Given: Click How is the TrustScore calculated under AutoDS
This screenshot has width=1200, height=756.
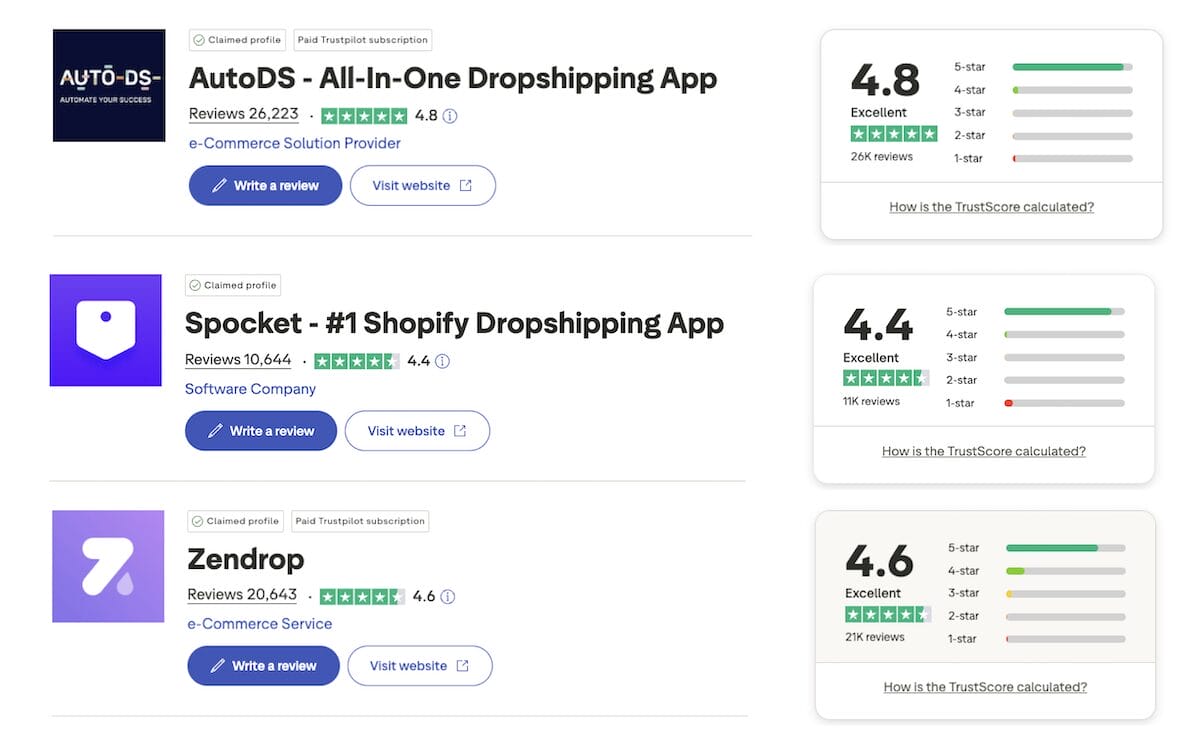Looking at the screenshot, I should (990, 206).
